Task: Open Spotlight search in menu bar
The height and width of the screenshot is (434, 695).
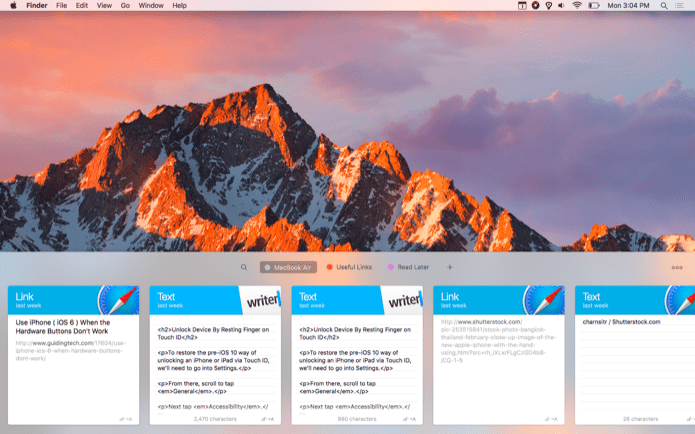Action: (664, 5)
